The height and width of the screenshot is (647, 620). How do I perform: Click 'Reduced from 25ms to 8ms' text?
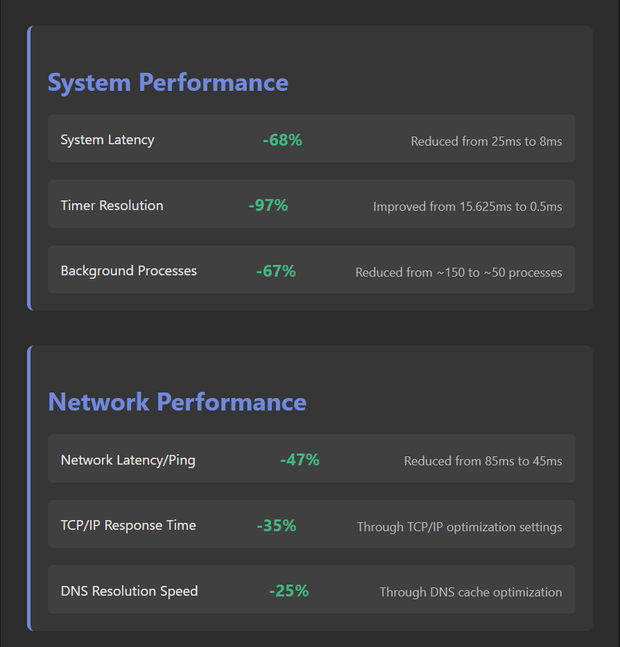click(486, 141)
